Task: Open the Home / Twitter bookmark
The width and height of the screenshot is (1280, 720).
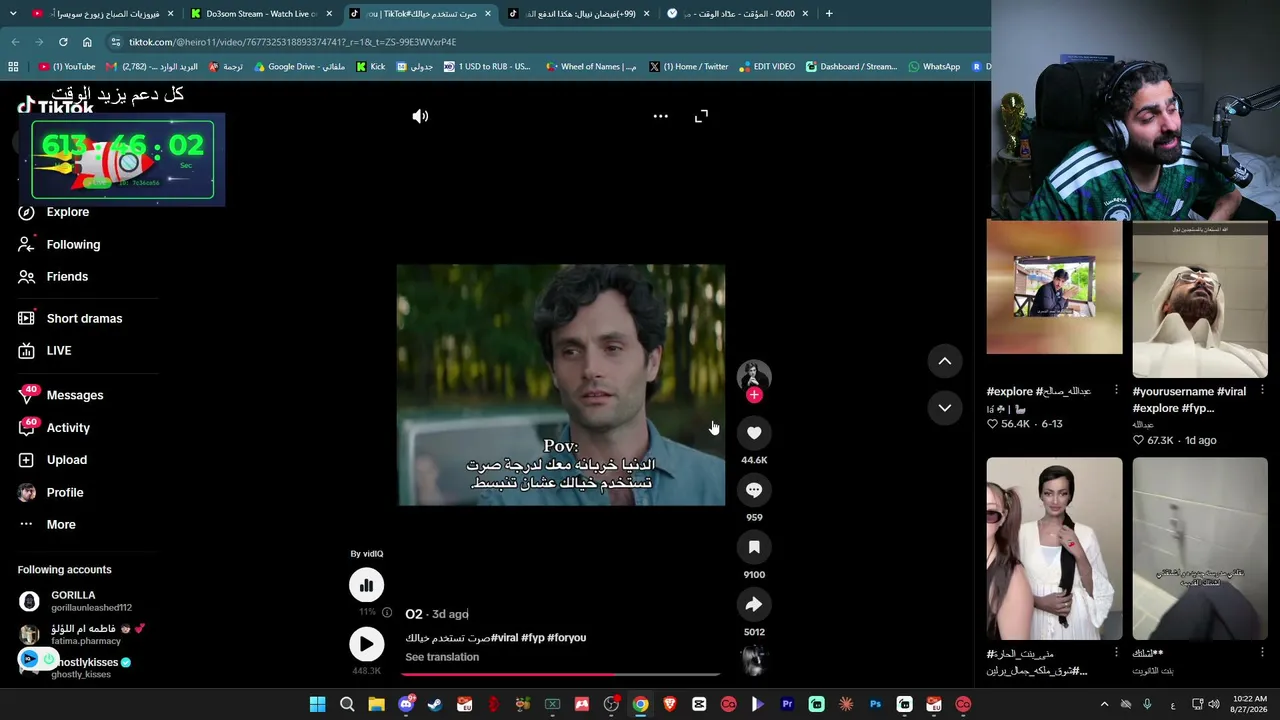Action: [688, 67]
